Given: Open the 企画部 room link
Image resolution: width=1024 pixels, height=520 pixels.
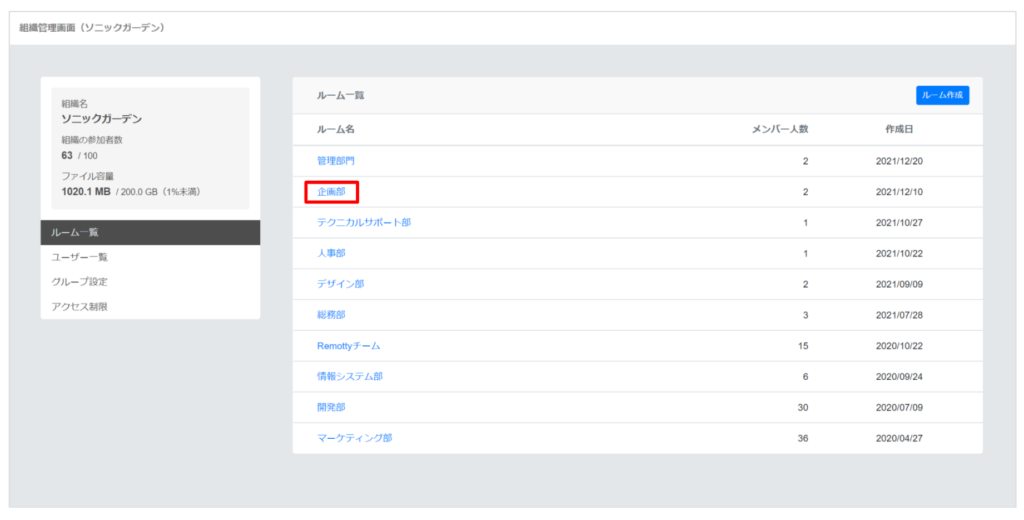Looking at the screenshot, I should coord(331,192).
